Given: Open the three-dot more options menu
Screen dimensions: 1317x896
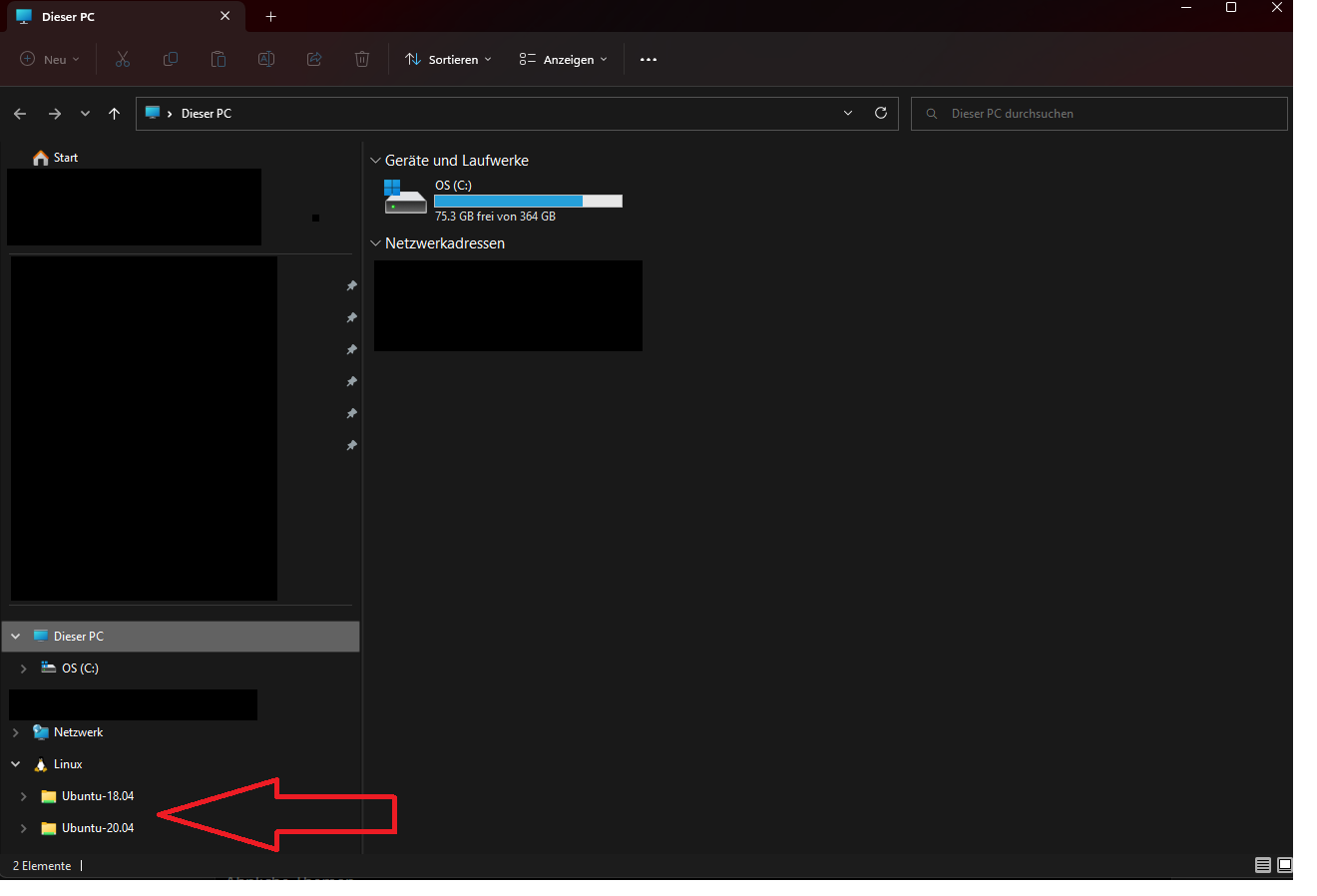Looking at the screenshot, I should point(649,60).
